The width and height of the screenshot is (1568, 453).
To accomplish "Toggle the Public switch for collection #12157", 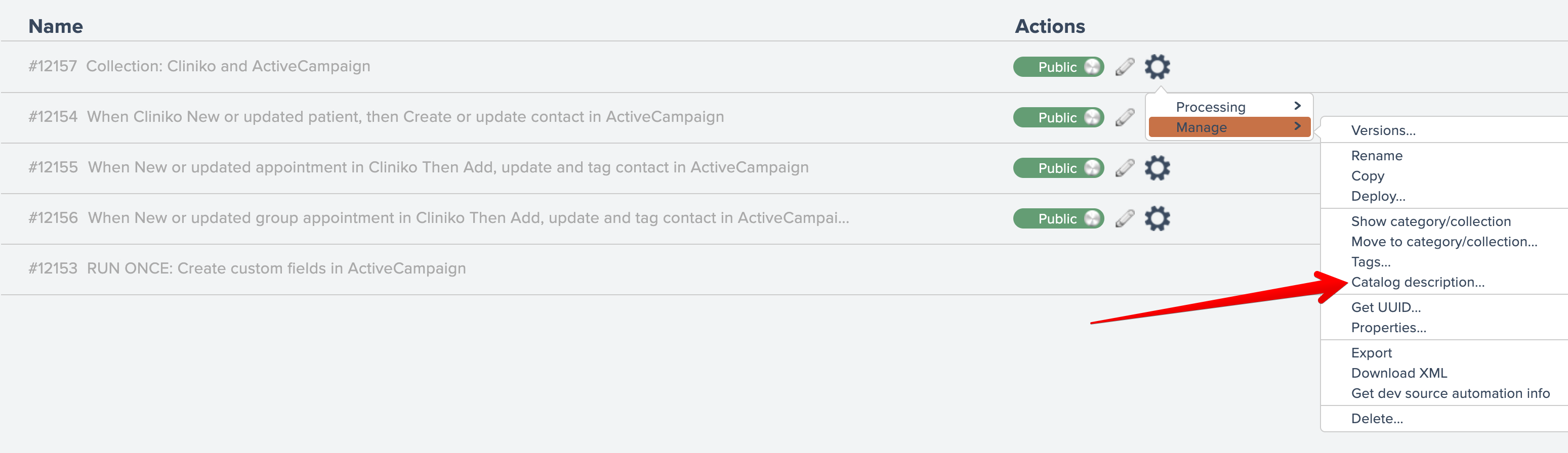I will point(1058,67).
